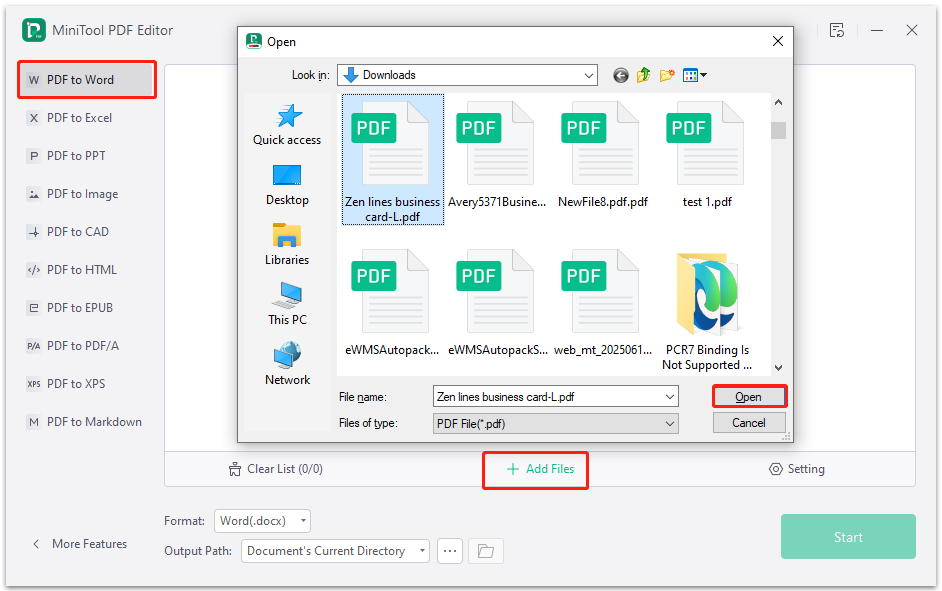
Task: Go back to More Features
Action: pyautogui.click(x=79, y=544)
